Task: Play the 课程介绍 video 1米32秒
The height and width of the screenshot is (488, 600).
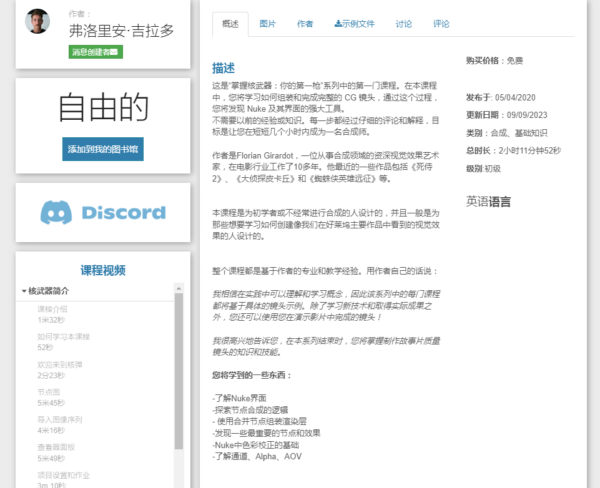Action: [x=52, y=314]
